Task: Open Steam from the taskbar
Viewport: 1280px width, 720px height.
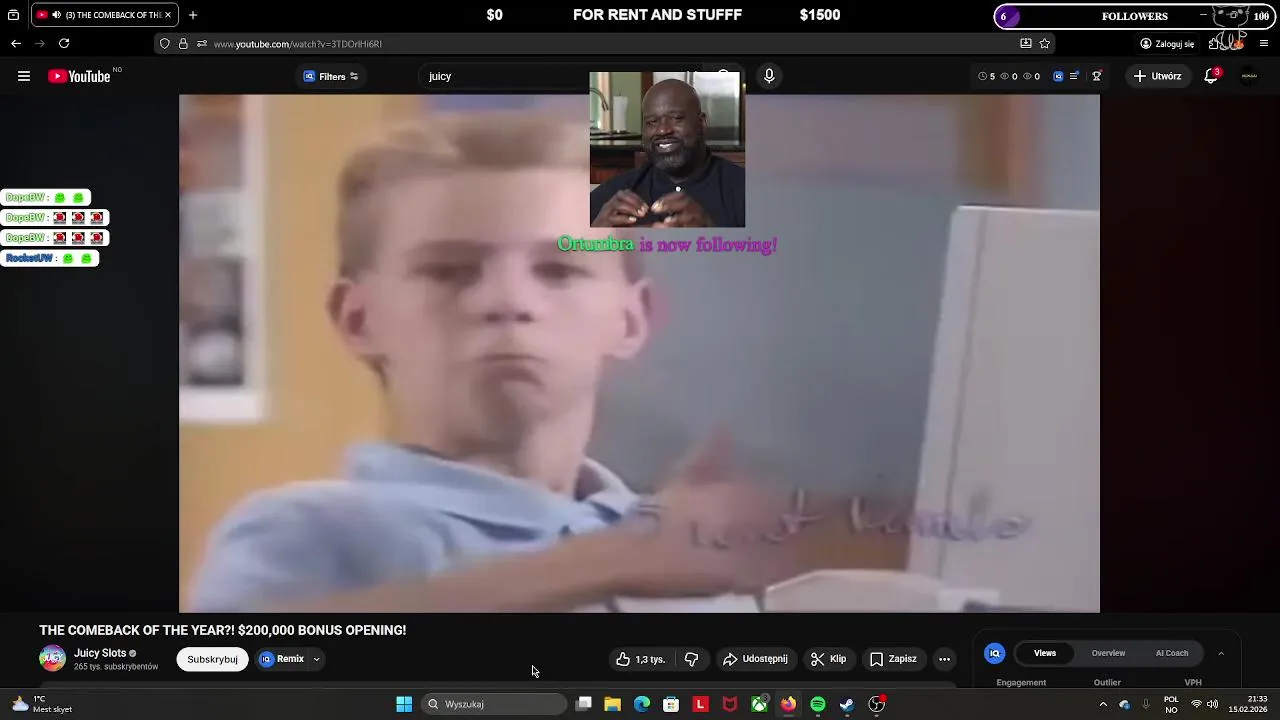Action: [x=847, y=704]
